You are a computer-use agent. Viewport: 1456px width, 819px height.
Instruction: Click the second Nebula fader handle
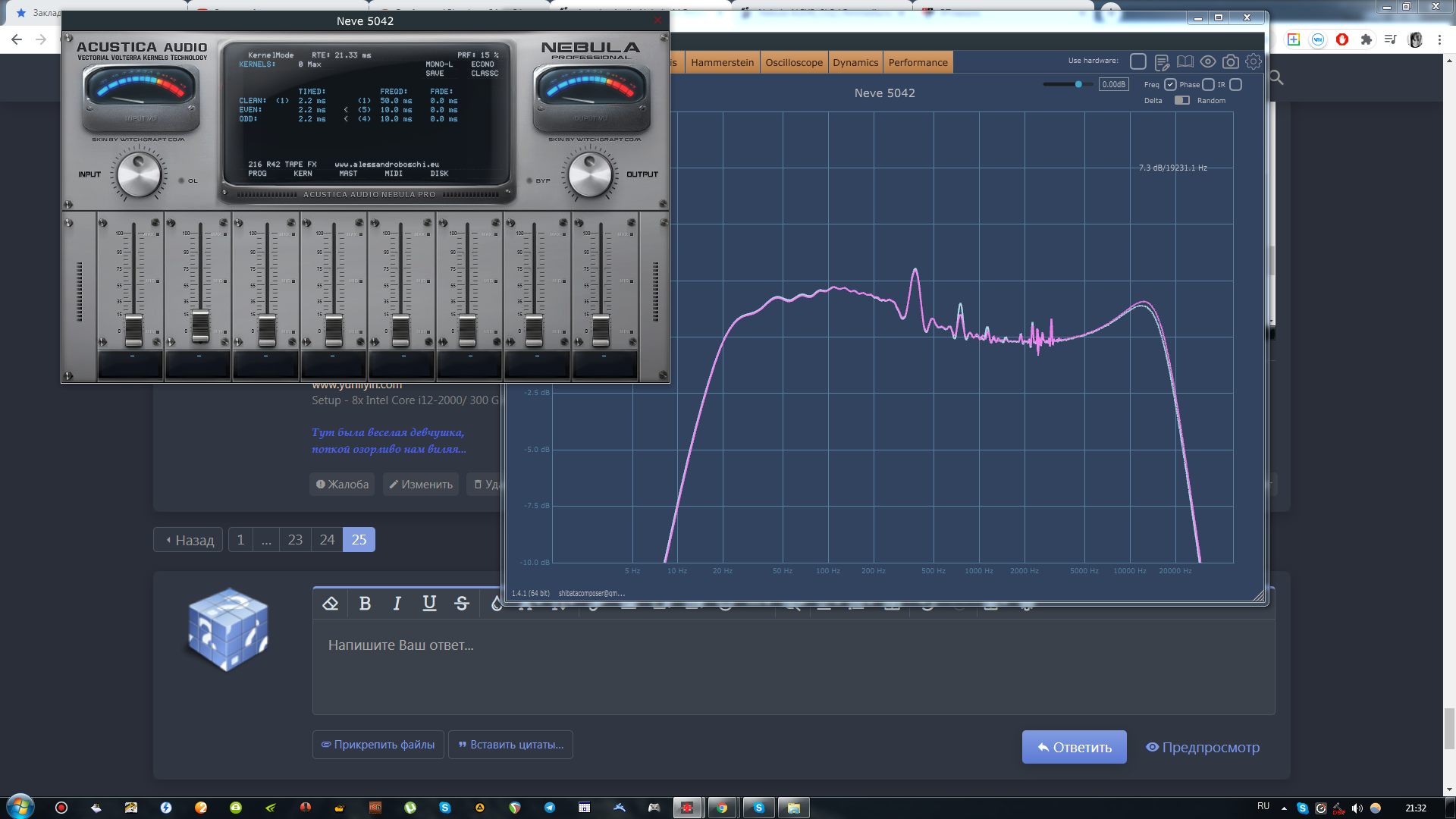(200, 326)
